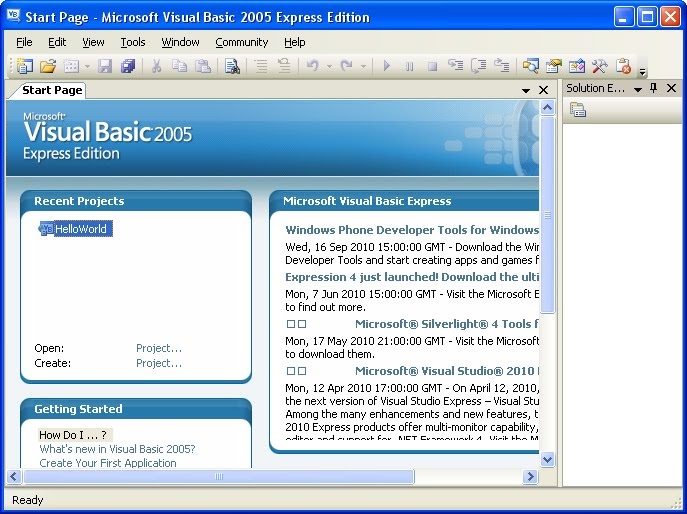The image size is (687, 514).
Task: Click the New Project toolbar icon
Action: (x=25, y=66)
